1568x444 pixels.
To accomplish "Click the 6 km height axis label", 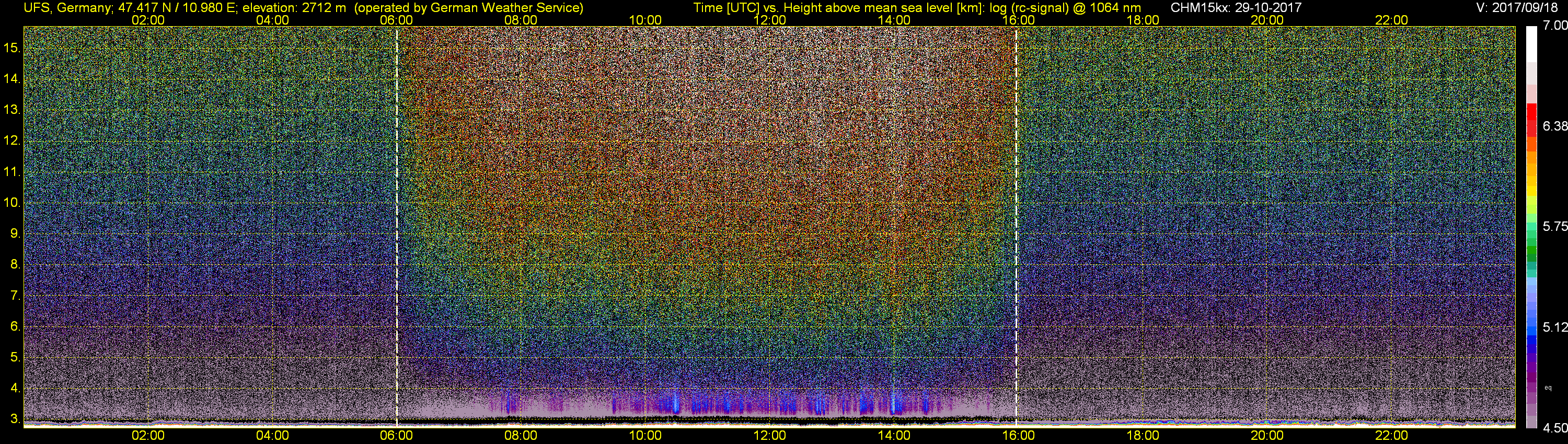I will (x=15, y=326).
